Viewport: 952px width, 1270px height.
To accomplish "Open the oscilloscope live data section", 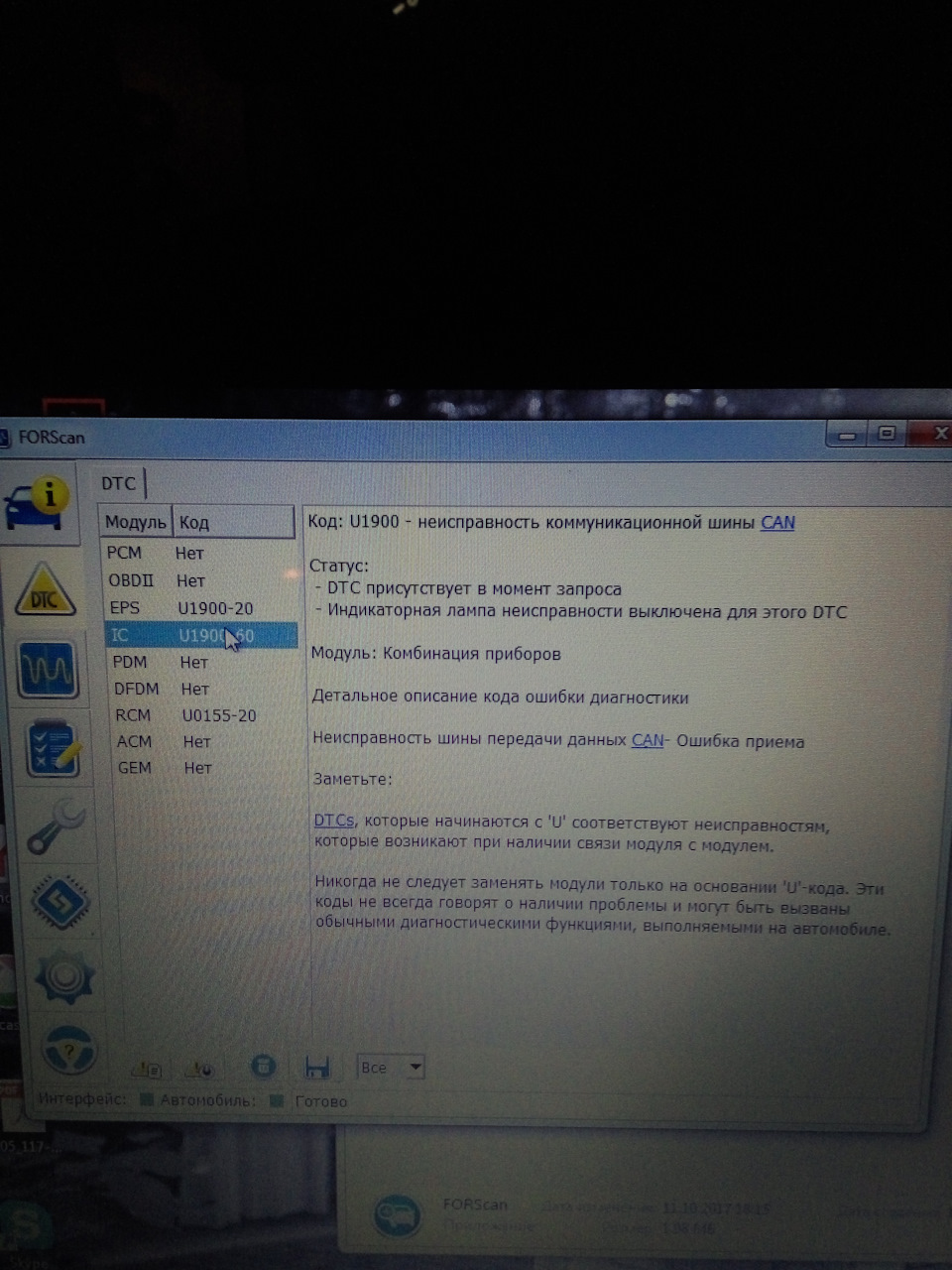I will tap(48, 669).
